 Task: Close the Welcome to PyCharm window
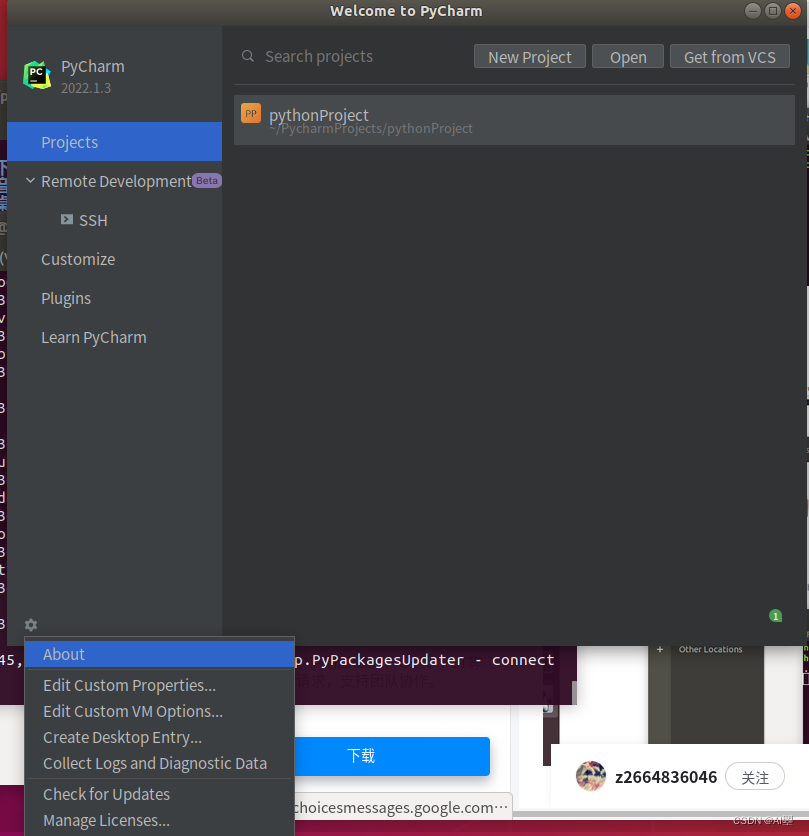pyautogui.click(x=793, y=11)
